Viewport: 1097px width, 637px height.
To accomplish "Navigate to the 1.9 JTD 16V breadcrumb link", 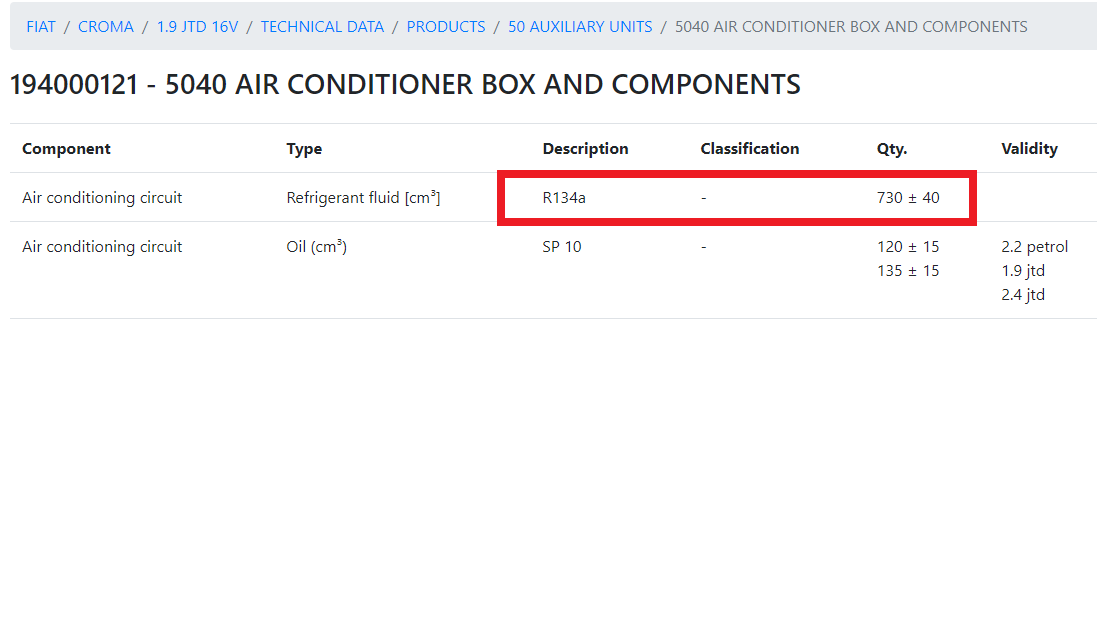I will pos(197,27).
